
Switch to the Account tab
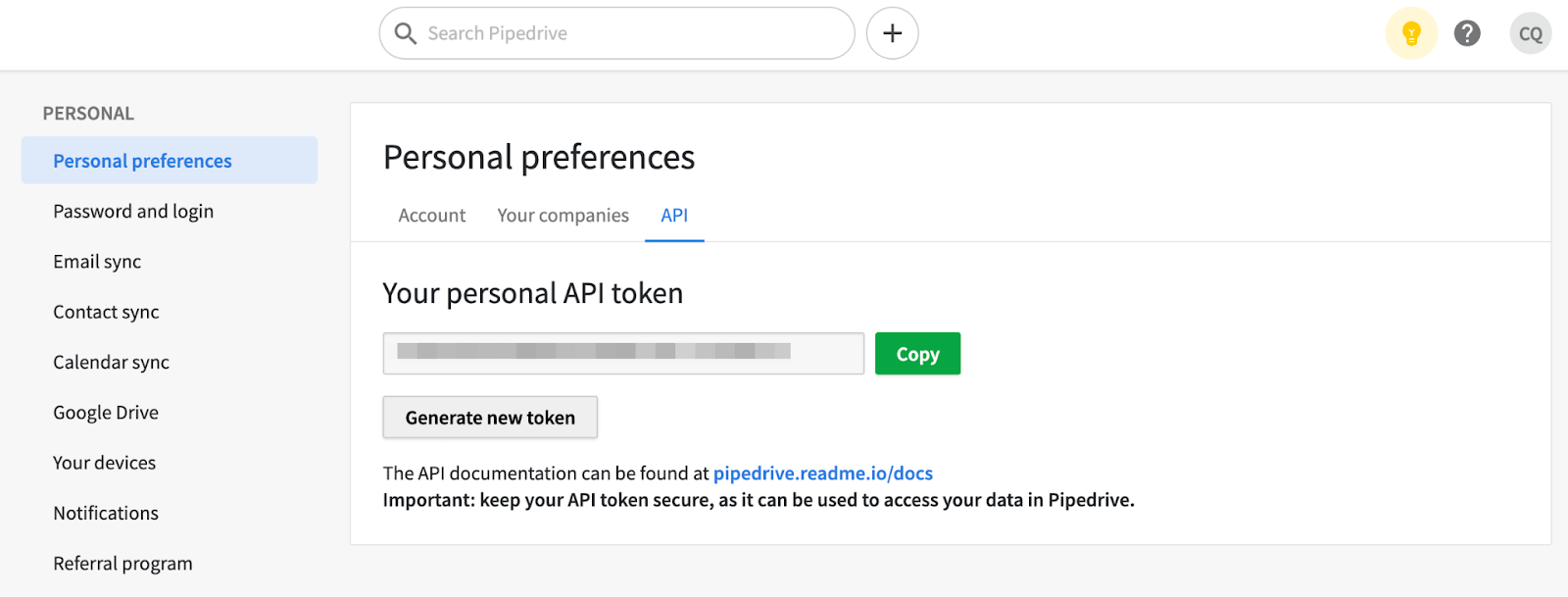pyautogui.click(x=432, y=216)
